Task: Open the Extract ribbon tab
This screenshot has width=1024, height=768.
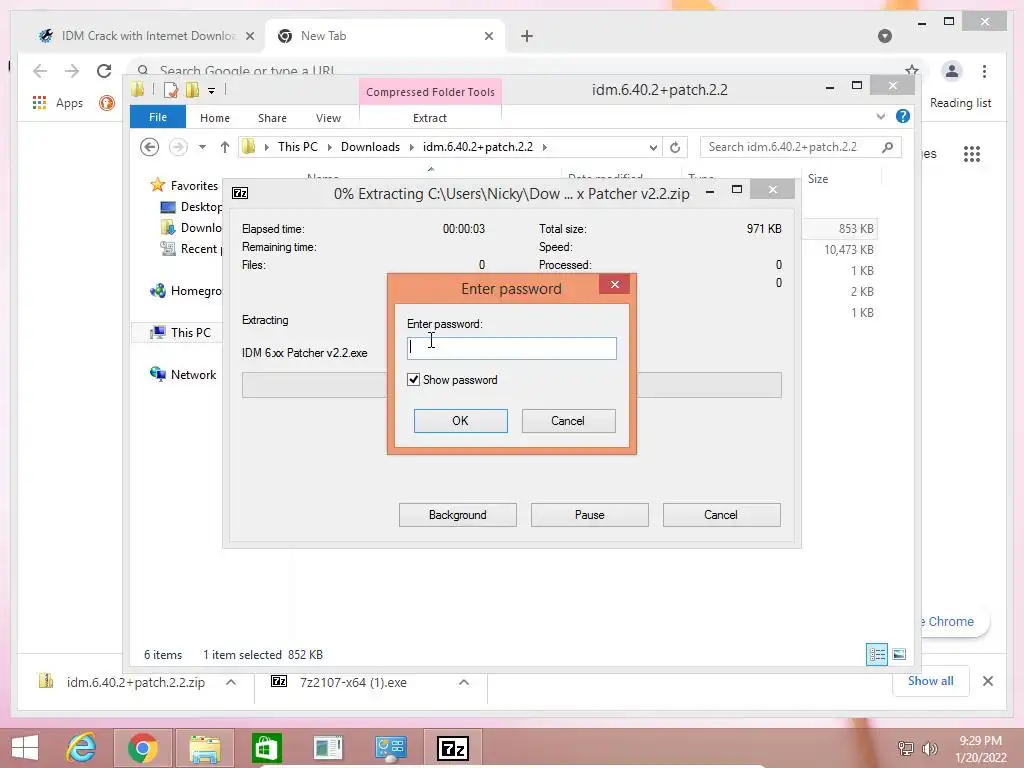Action: (430, 118)
